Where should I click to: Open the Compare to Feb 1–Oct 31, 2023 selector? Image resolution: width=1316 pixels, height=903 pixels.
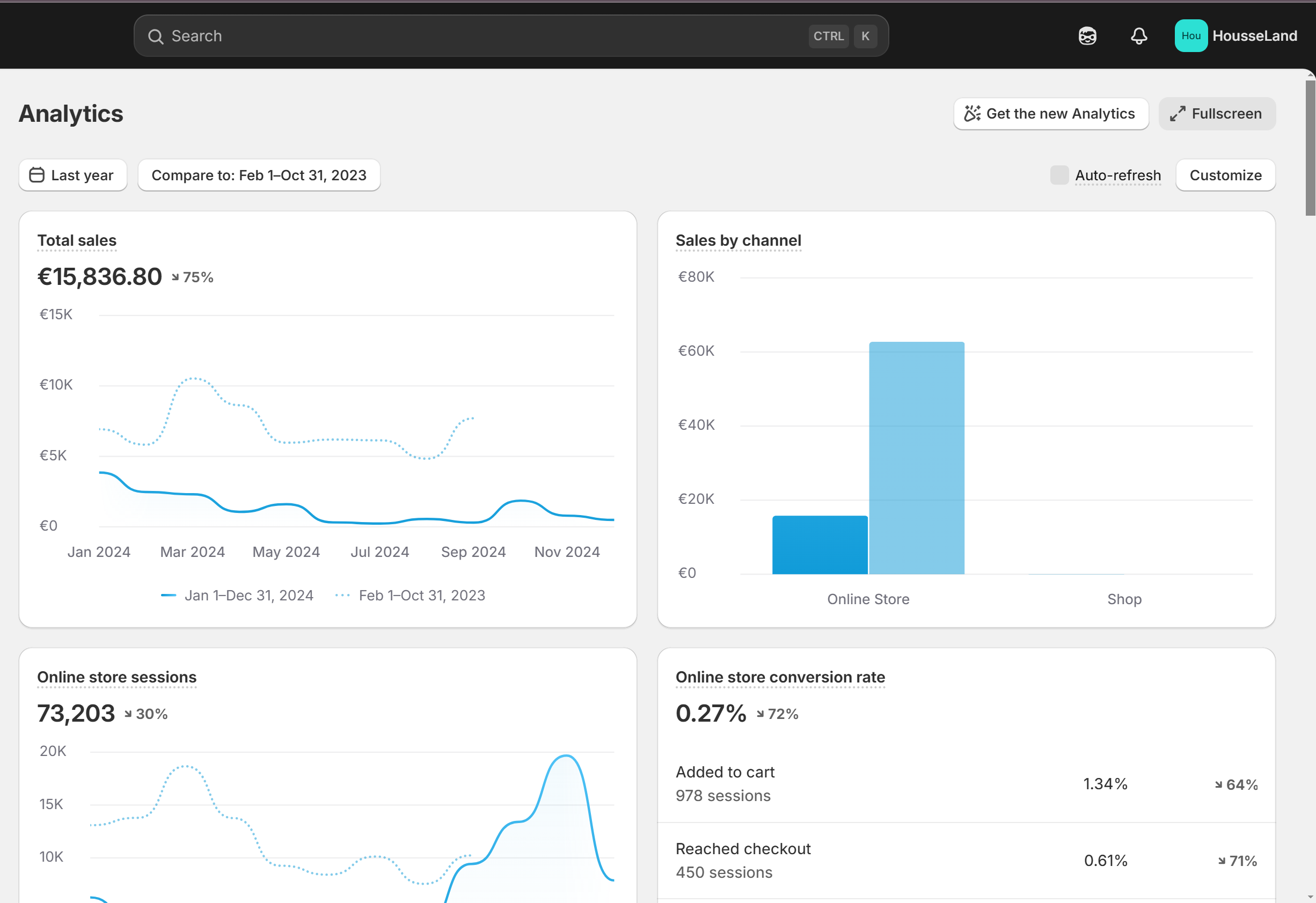(x=259, y=175)
